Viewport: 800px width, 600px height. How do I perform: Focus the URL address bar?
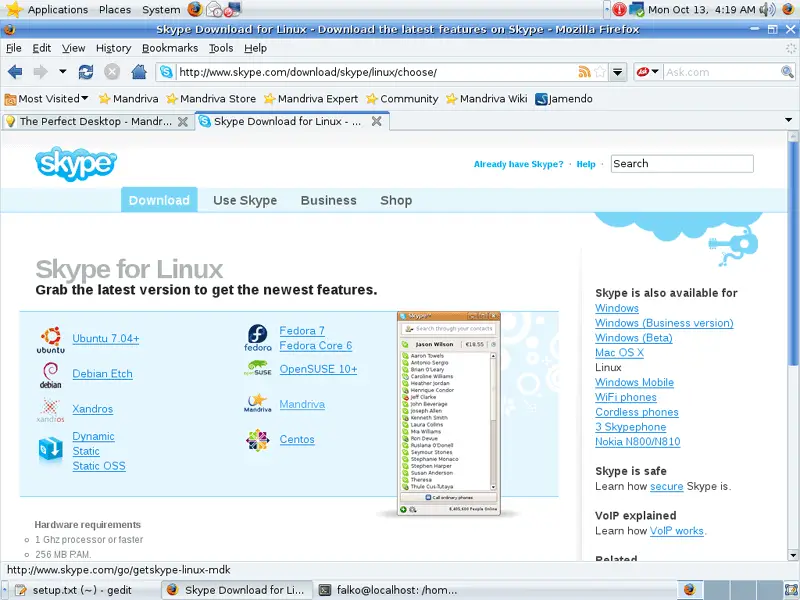pyautogui.click(x=377, y=72)
